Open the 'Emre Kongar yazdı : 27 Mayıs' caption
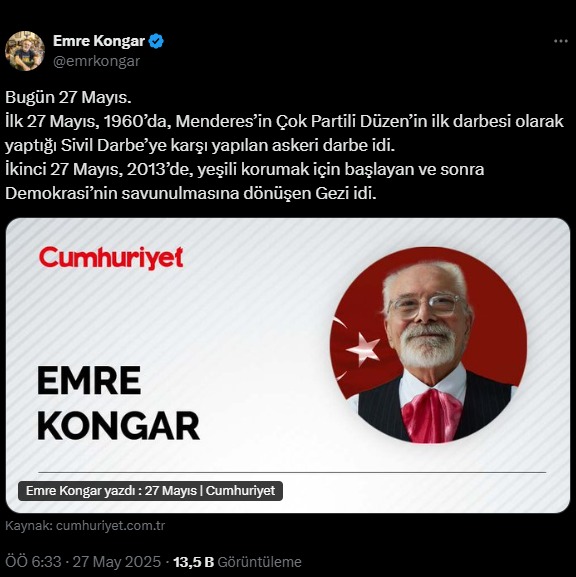 click(150, 491)
